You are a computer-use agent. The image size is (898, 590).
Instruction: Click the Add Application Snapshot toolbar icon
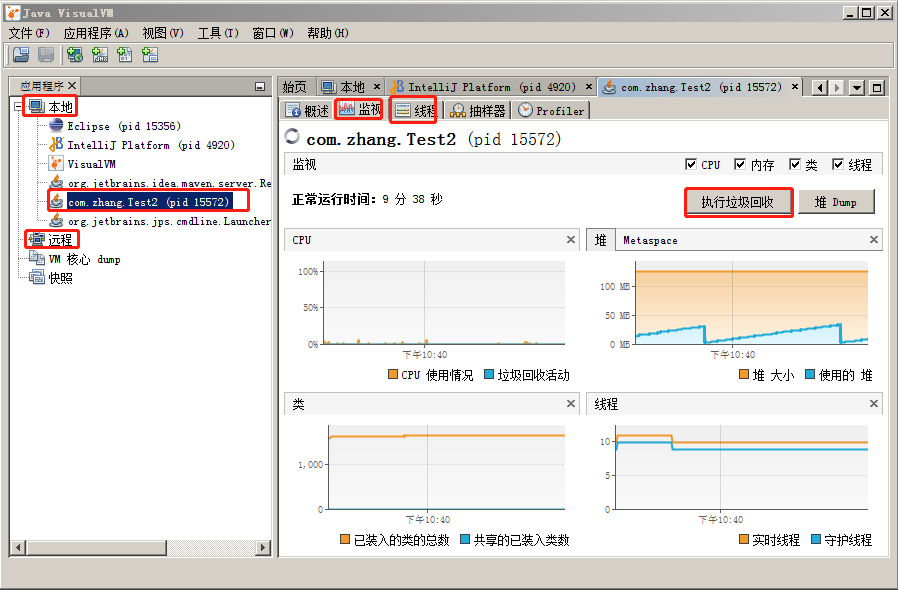click(x=150, y=55)
